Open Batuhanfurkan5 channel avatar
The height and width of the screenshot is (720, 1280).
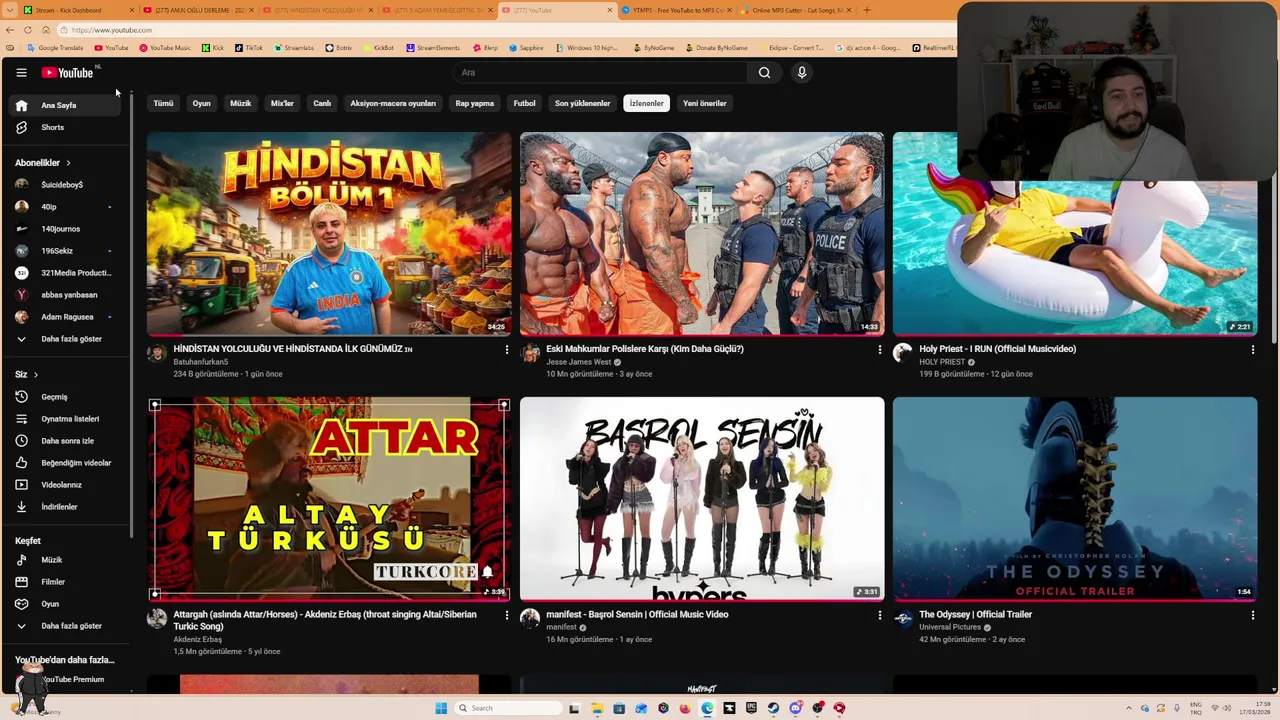[156, 352]
